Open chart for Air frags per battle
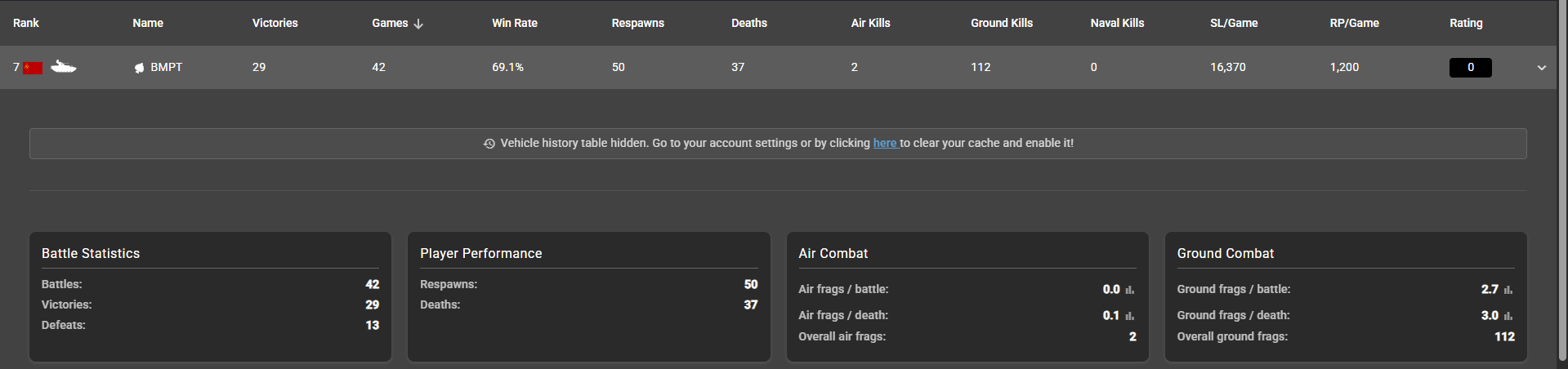 (x=1130, y=290)
